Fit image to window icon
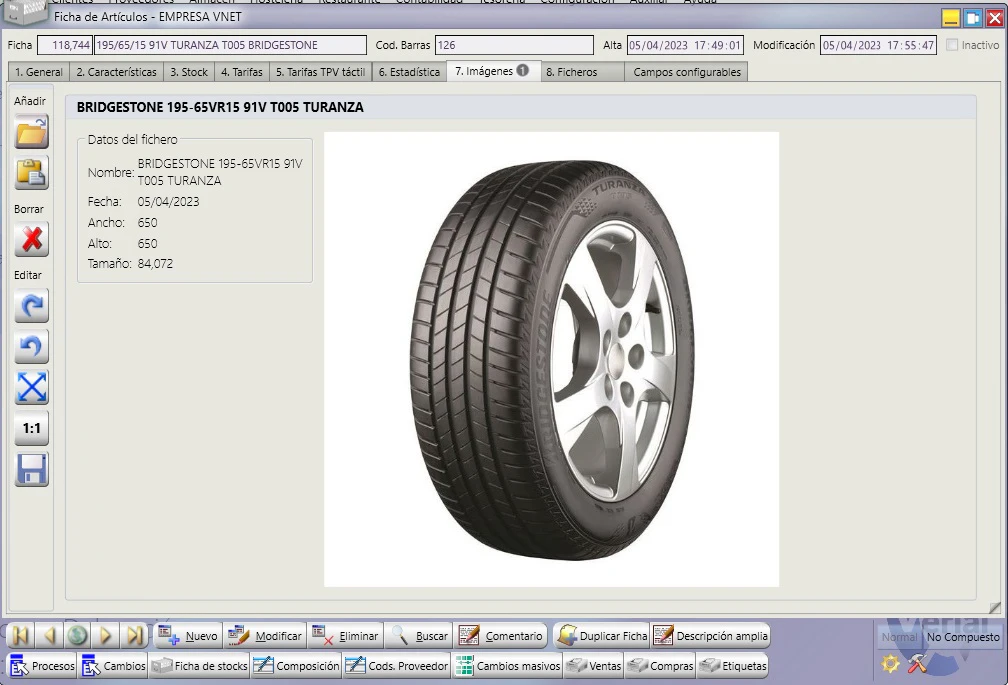Viewport: 1008px width, 685px height. pyautogui.click(x=32, y=387)
